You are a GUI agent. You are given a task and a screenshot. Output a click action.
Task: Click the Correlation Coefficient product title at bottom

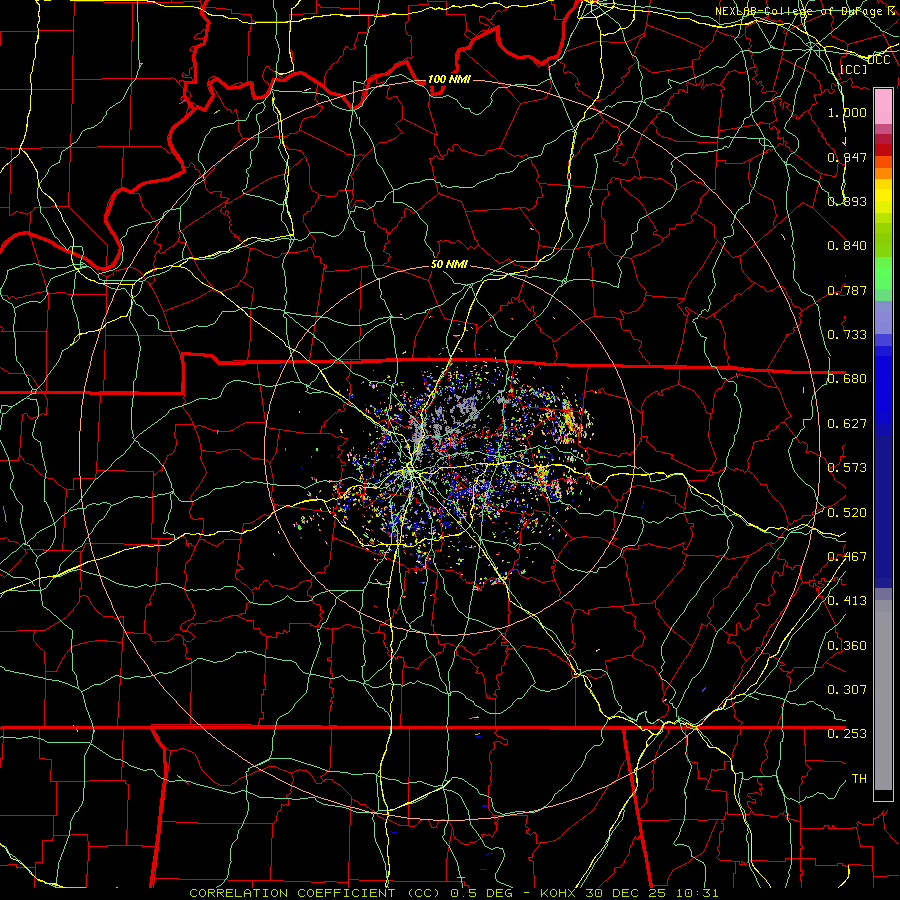coord(453,893)
